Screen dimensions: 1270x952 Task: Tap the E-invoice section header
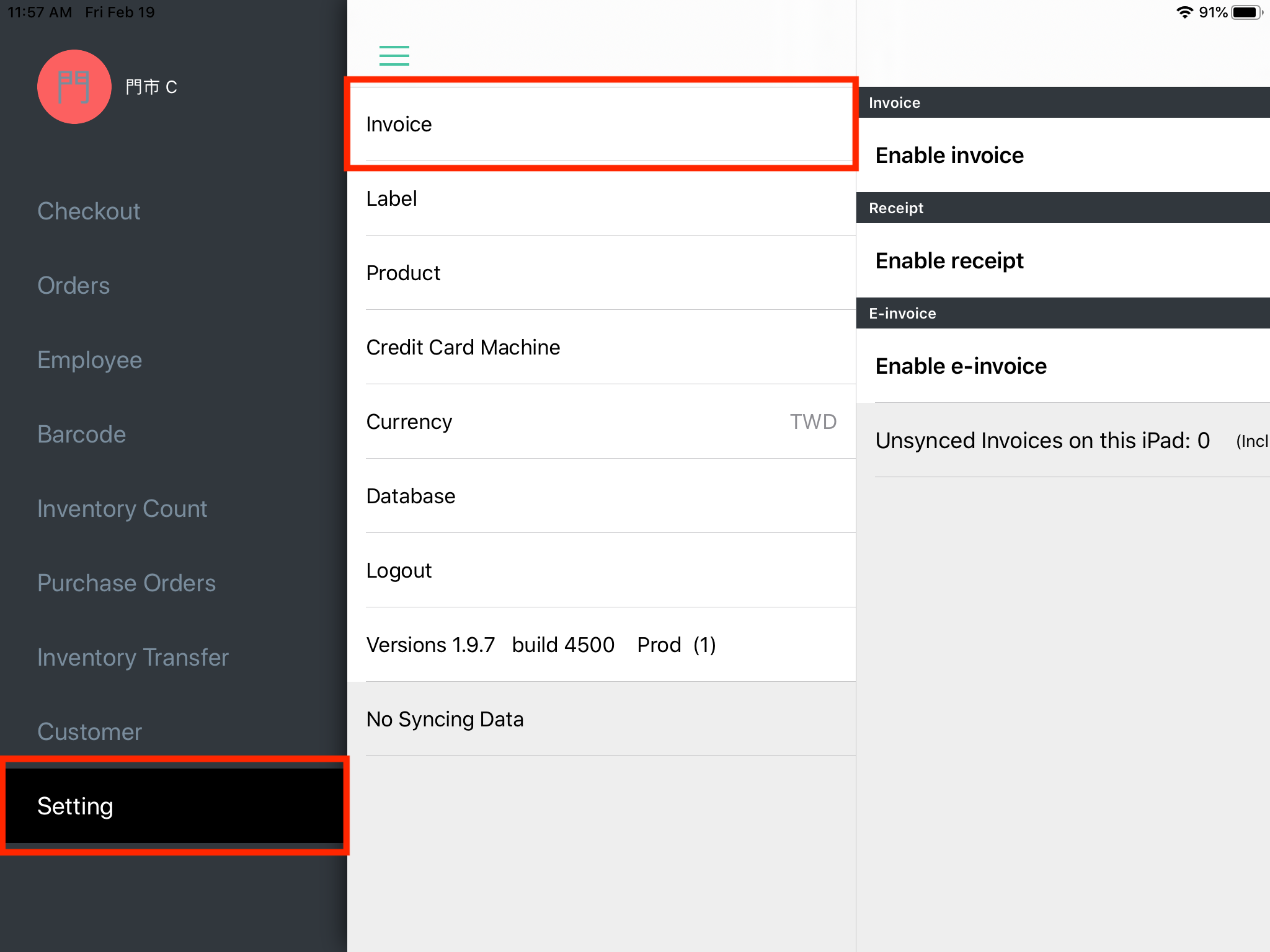pos(1063,313)
